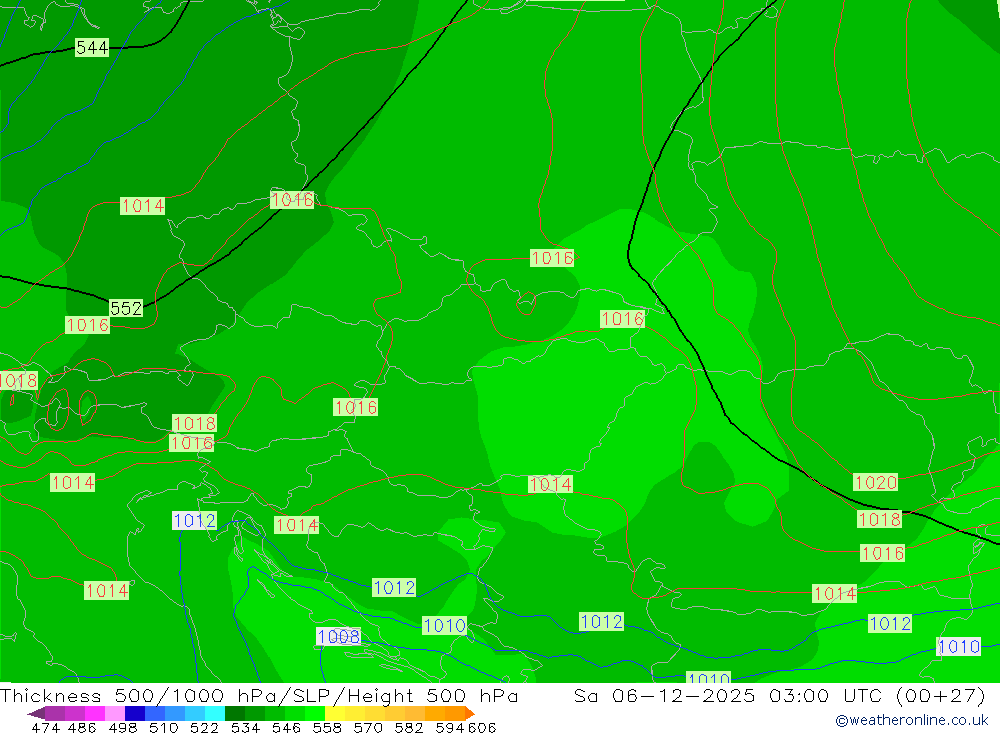The width and height of the screenshot is (1000, 733).
Task: Click the 546 legend value
Action: 286,727
